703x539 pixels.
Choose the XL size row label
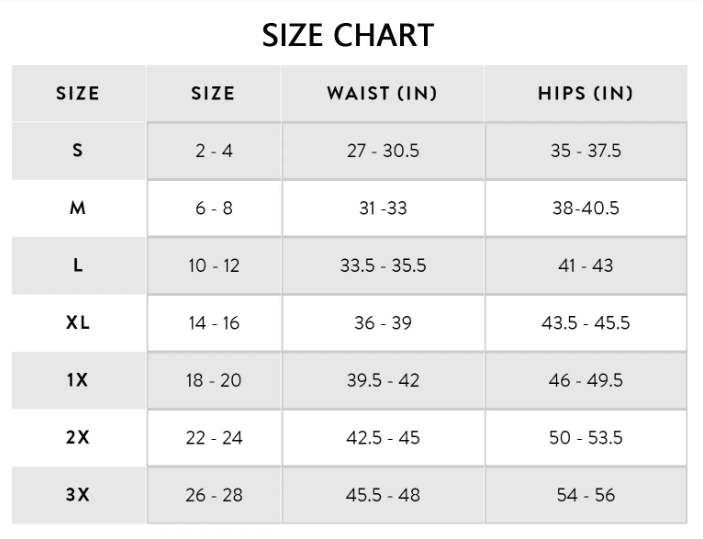78,323
